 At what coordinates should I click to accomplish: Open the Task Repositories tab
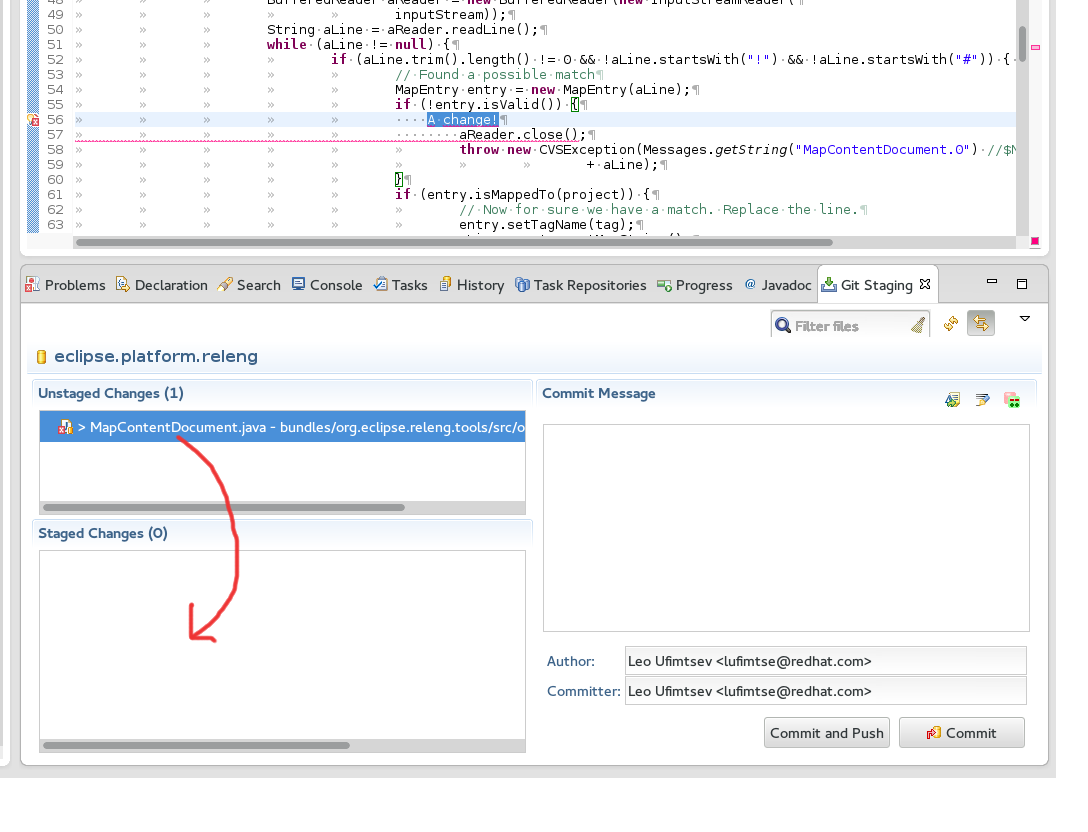click(580, 285)
